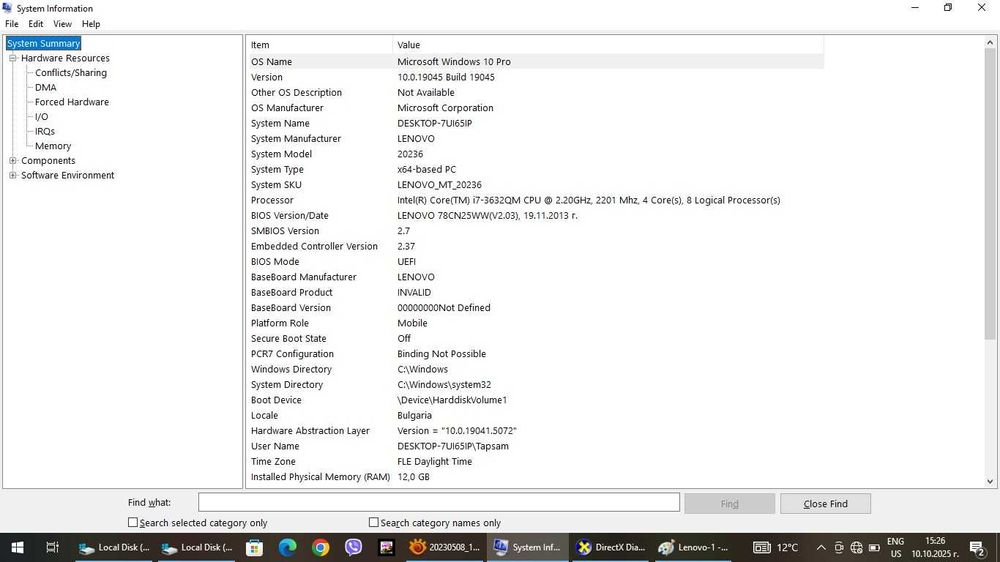1000x562 pixels.
Task: Select the Locale row
Action: pyautogui.click(x=535, y=415)
